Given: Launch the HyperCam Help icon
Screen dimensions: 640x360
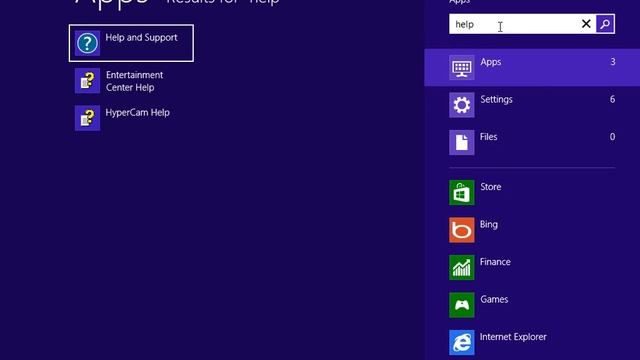Looking at the screenshot, I should click(87, 118).
